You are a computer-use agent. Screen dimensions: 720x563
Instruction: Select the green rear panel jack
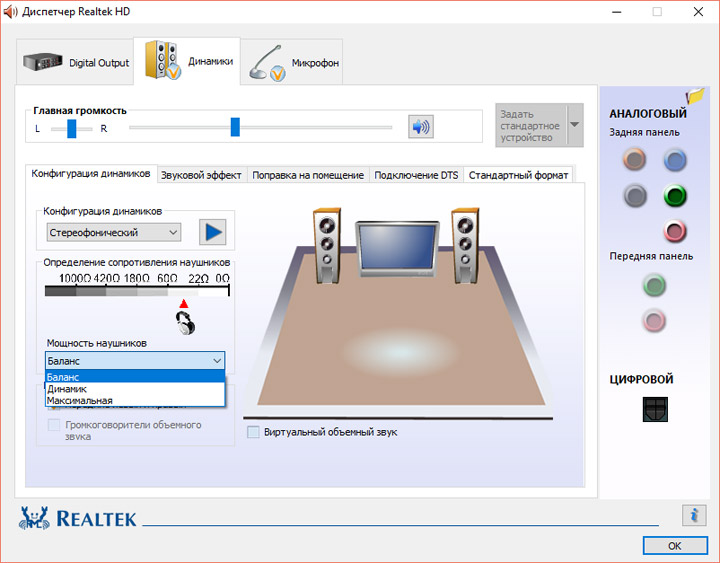(675, 196)
